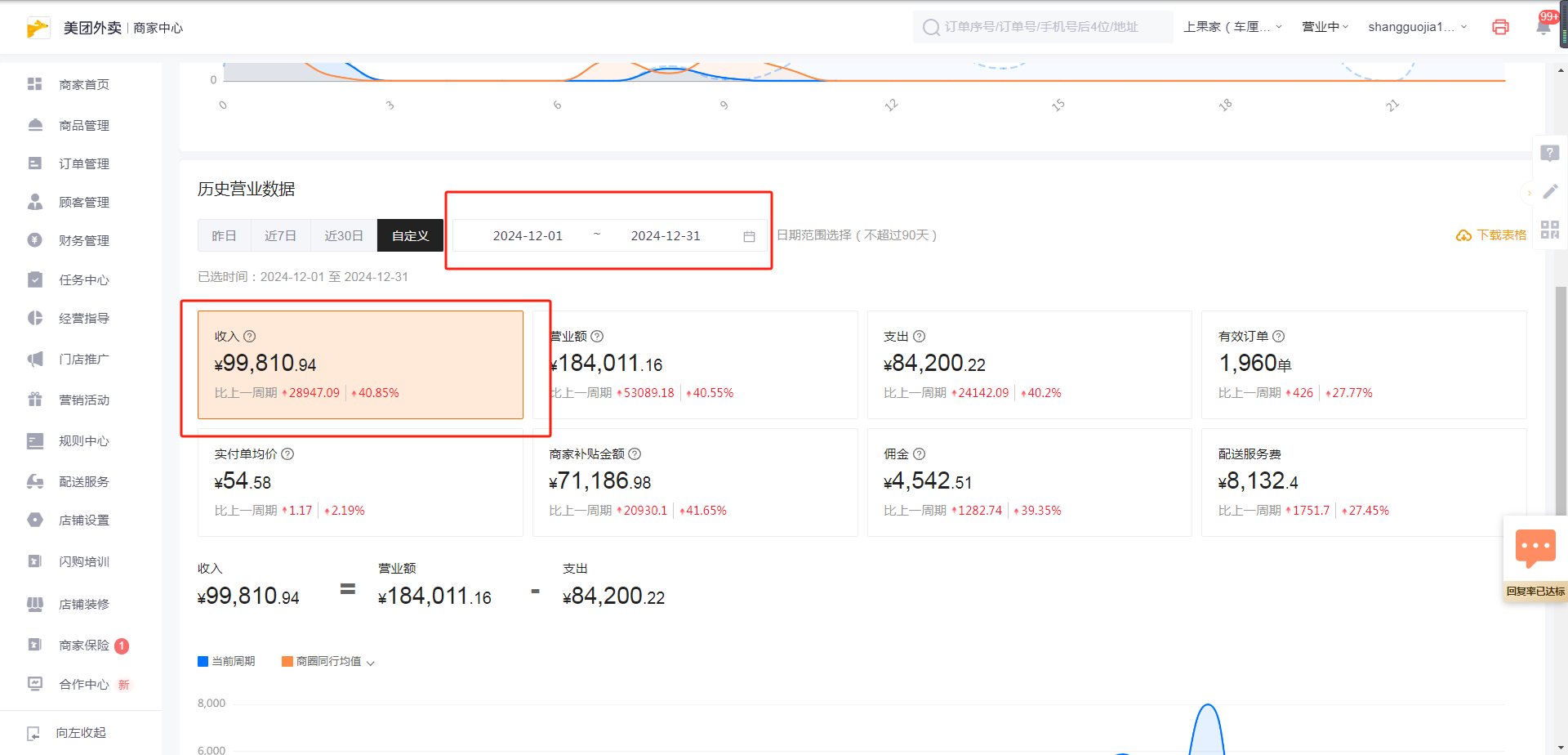Select the 昨日 date range option

[224, 235]
